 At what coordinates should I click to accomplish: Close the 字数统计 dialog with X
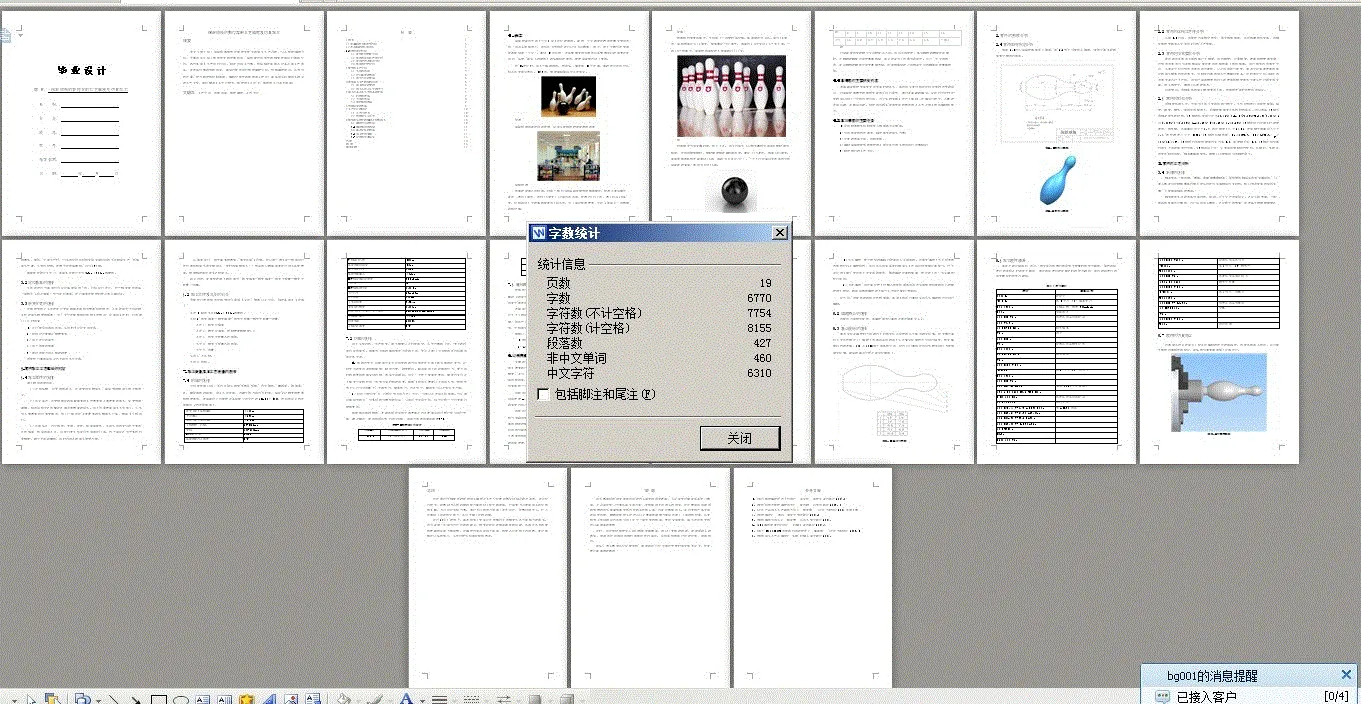click(x=779, y=233)
